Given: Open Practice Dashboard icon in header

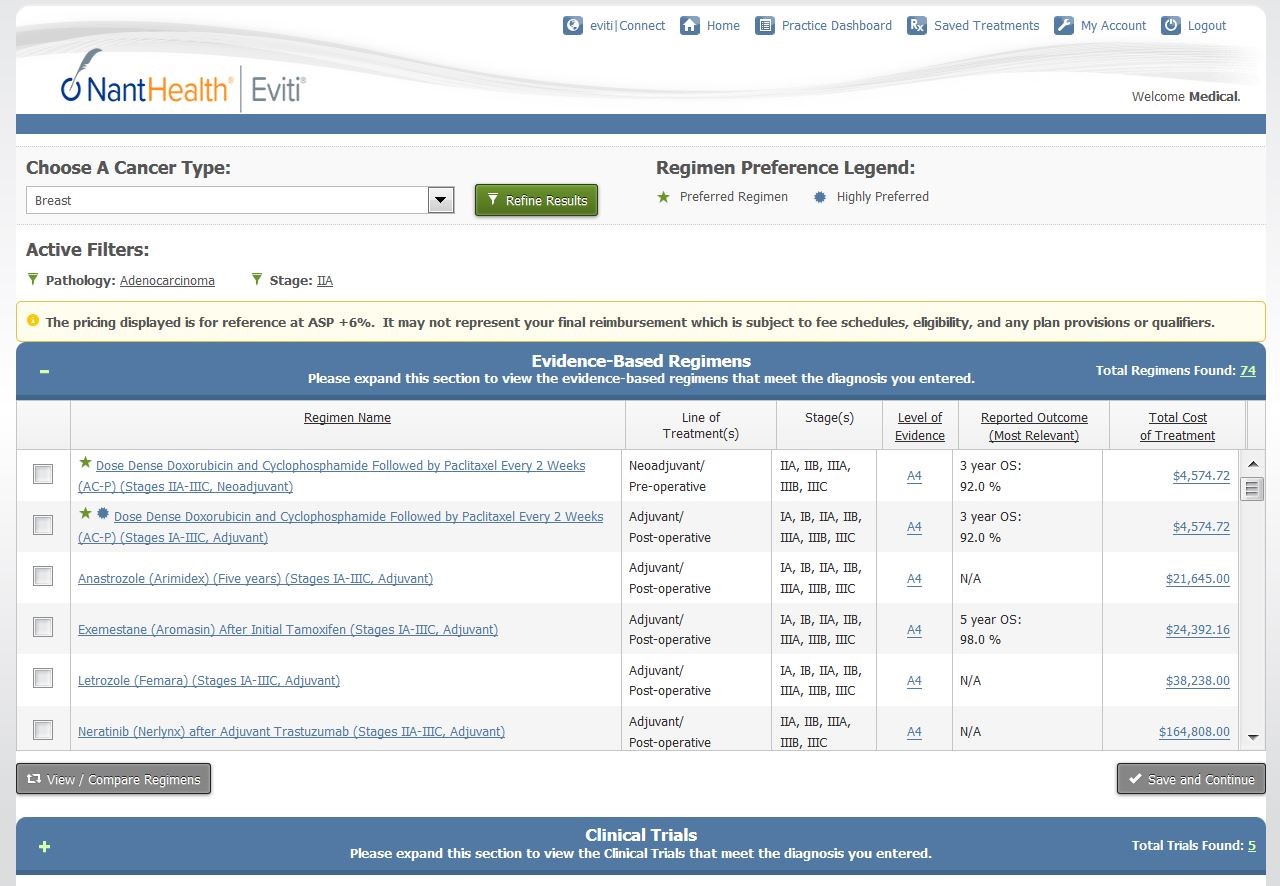Looking at the screenshot, I should [765, 26].
